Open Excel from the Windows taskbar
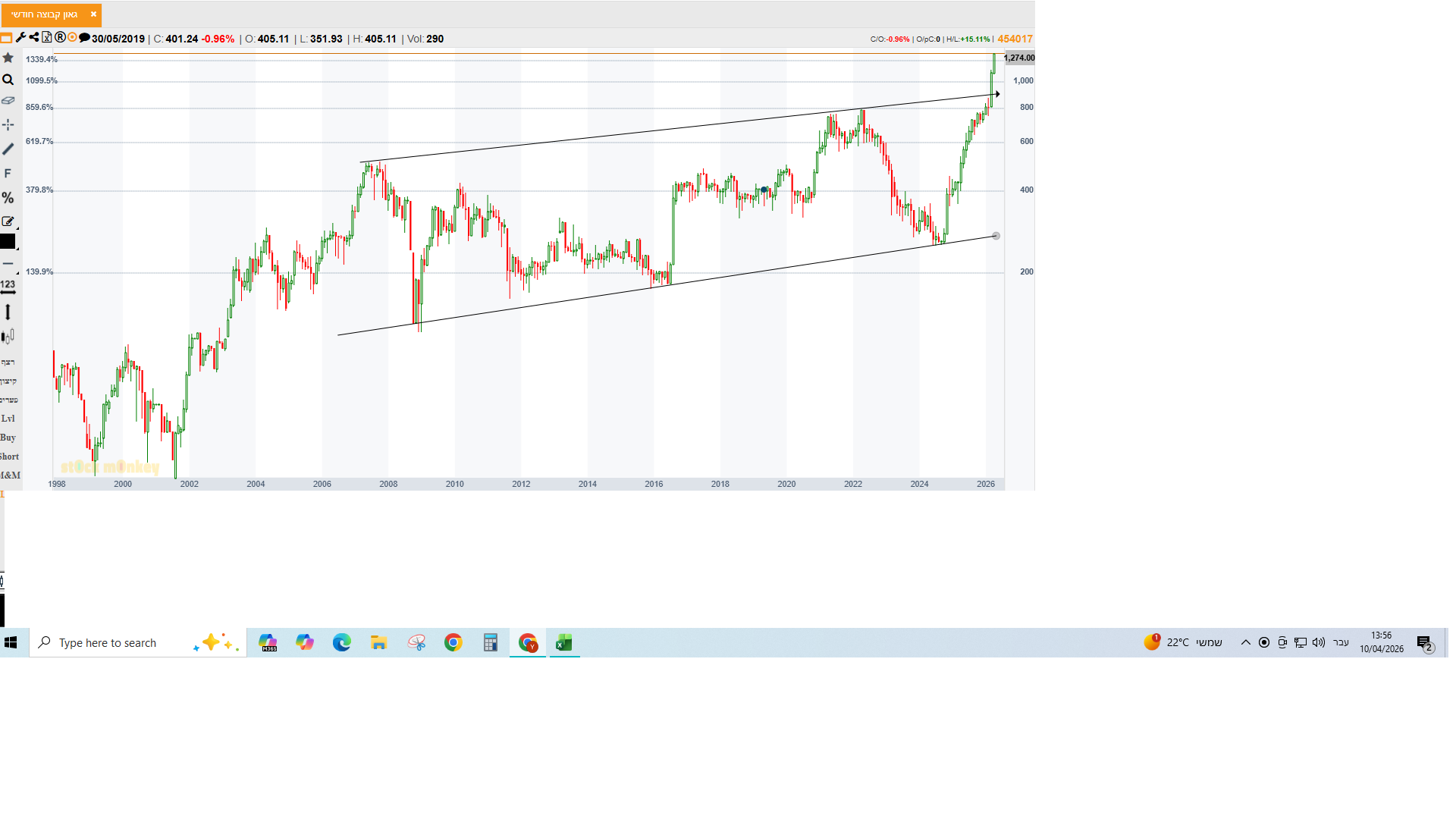This screenshot has width=1456, height=819. point(564,643)
